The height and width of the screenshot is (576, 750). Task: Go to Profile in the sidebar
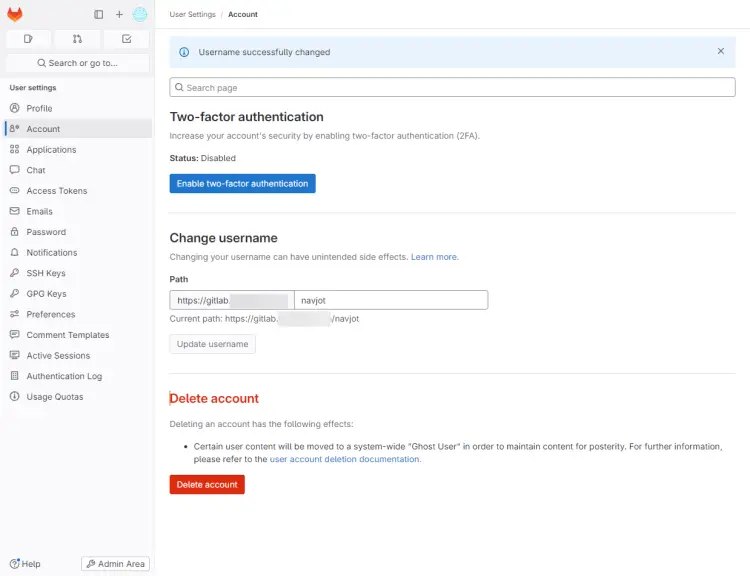pos(39,108)
